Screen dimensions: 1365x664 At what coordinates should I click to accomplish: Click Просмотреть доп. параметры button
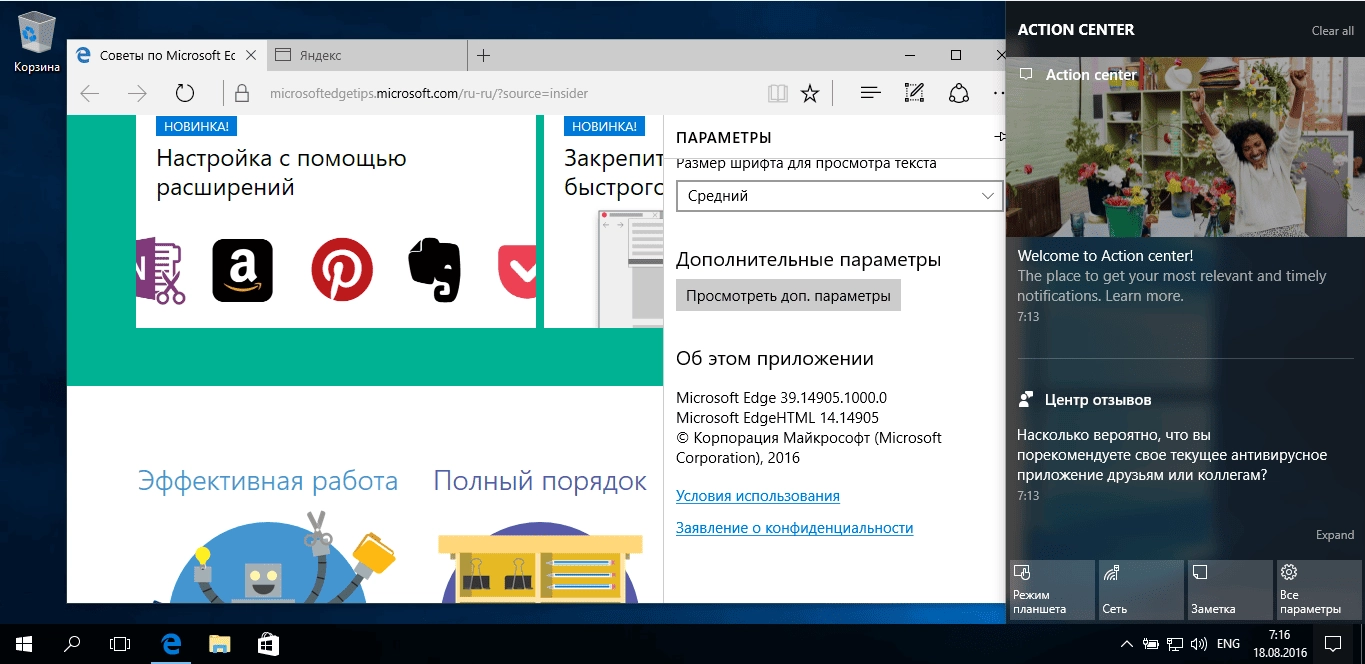(x=788, y=296)
